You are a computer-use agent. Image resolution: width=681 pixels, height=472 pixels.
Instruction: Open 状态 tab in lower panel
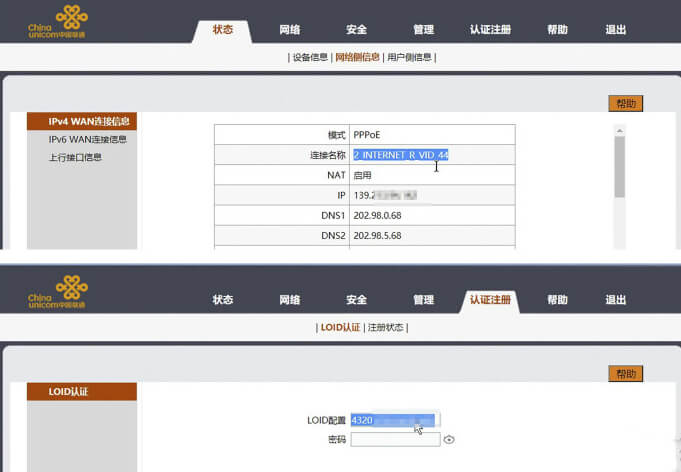[x=223, y=300]
